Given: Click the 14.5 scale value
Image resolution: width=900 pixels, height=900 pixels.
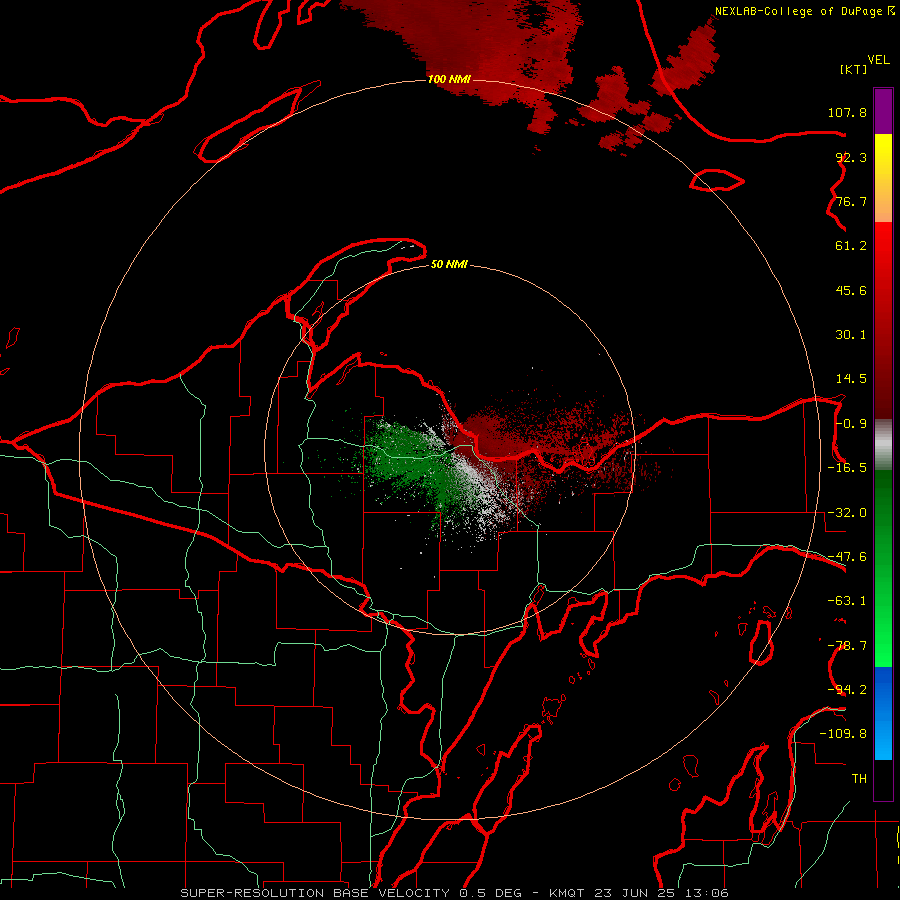Looking at the screenshot, I should (x=851, y=379).
